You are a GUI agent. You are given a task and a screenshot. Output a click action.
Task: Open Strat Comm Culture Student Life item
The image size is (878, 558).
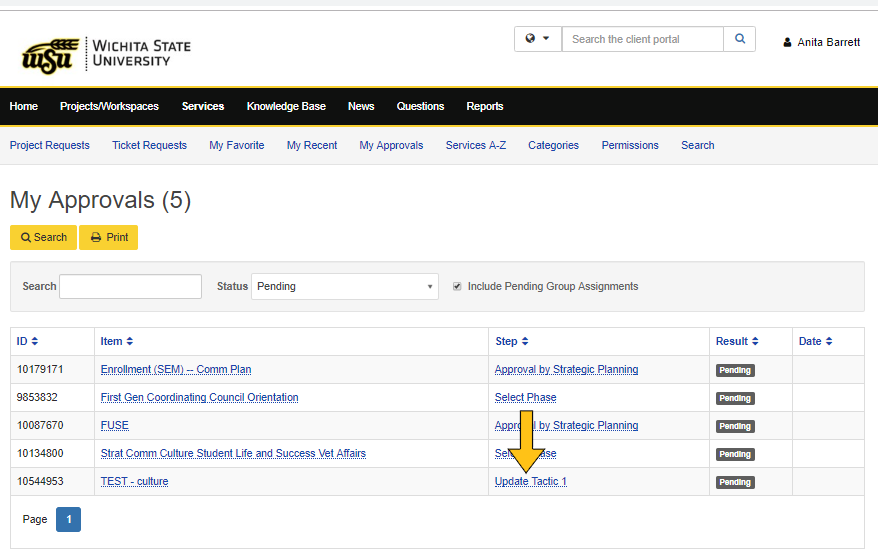(233, 453)
